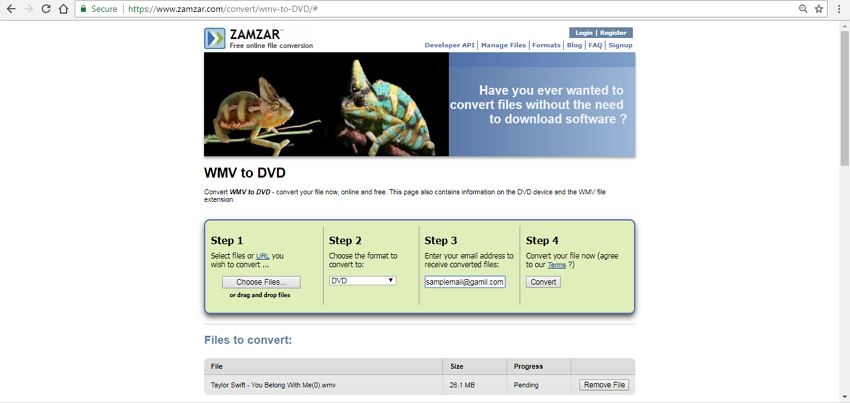Remove the Taylor Swift wmv file
This screenshot has height=403, width=850.
coord(604,385)
